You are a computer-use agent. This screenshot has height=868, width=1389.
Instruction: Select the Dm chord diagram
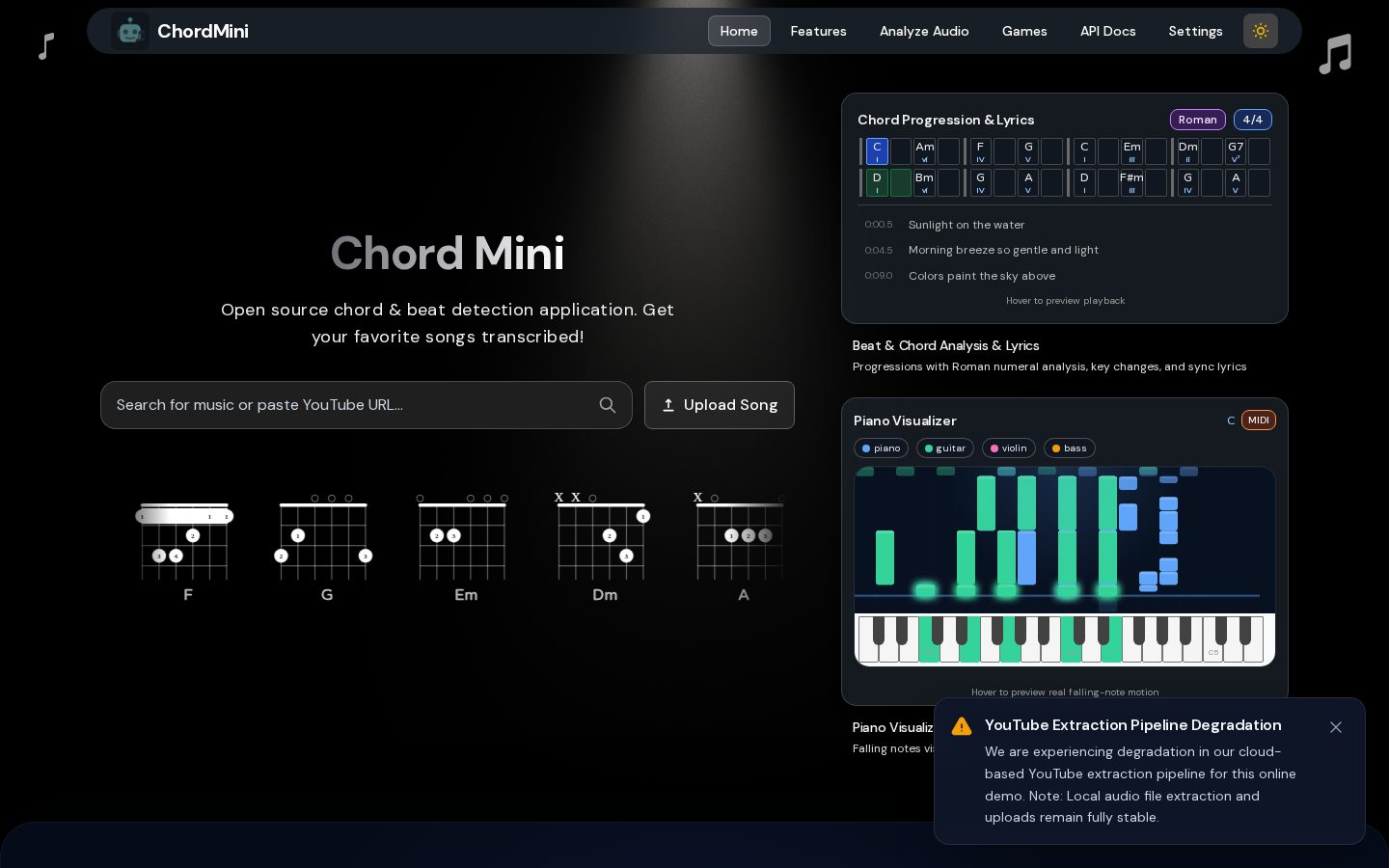602,548
